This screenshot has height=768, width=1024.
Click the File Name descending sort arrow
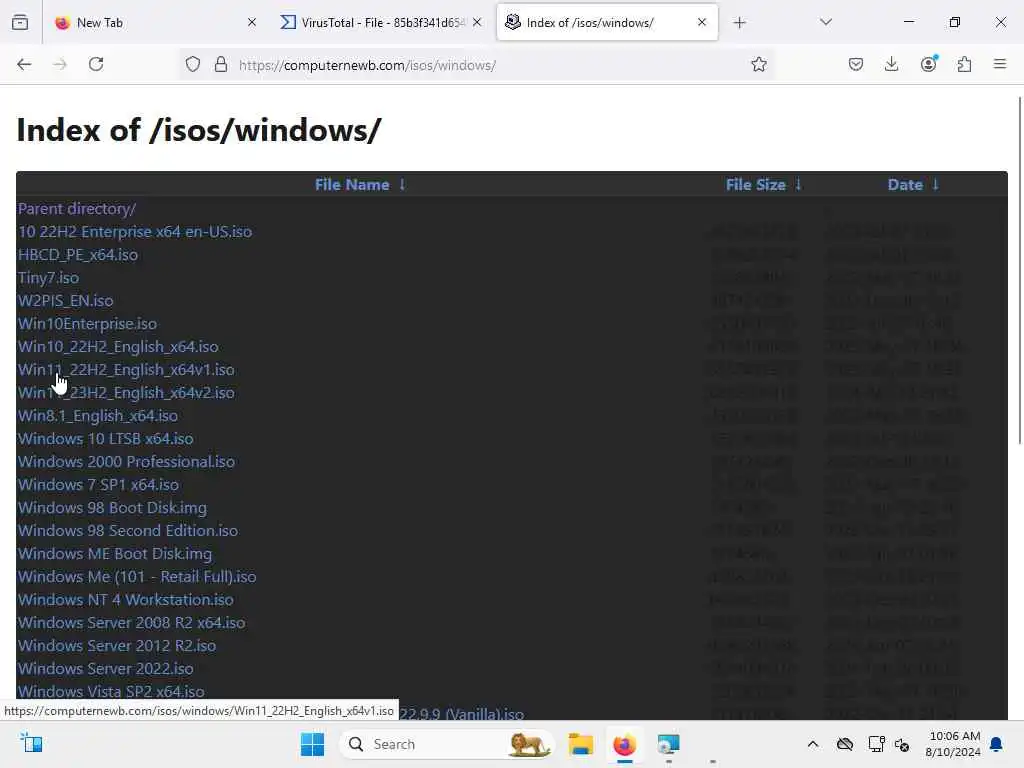coord(402,185)
